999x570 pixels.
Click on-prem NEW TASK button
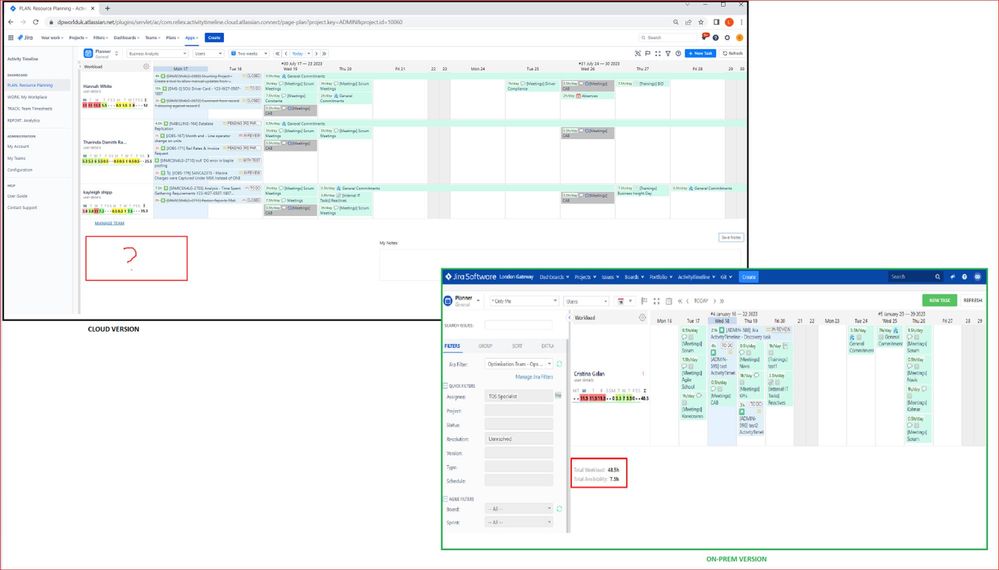[939, 301]
